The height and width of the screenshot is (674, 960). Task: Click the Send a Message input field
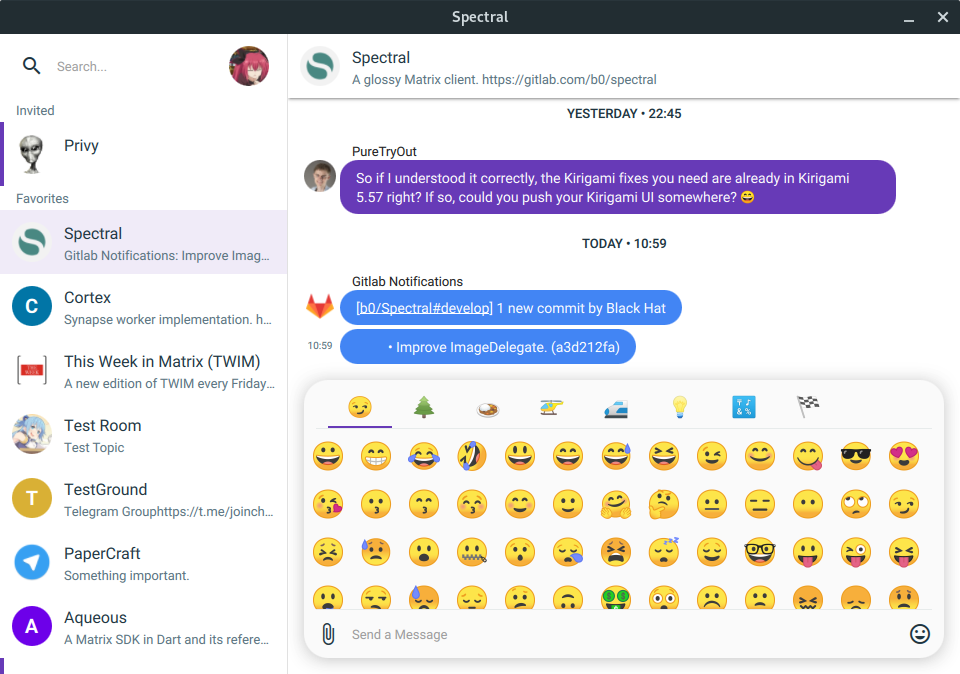pos(620,634)
